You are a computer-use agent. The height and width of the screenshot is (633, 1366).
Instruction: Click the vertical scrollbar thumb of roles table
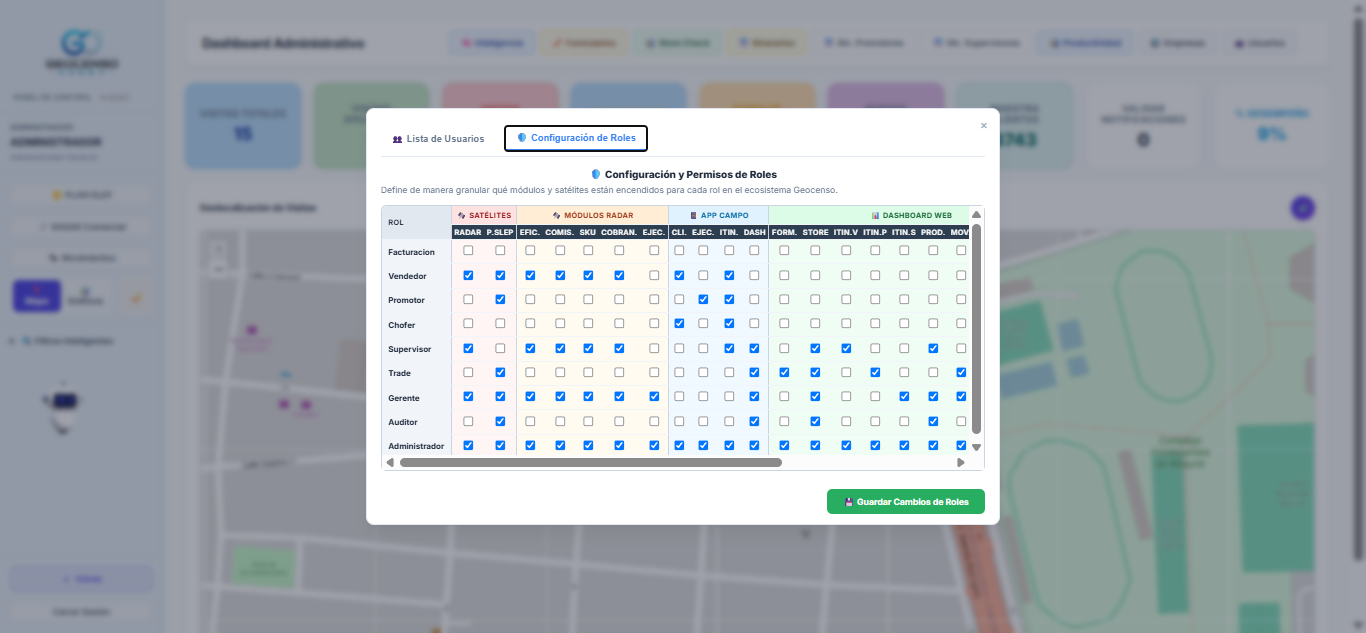(977, 329)
